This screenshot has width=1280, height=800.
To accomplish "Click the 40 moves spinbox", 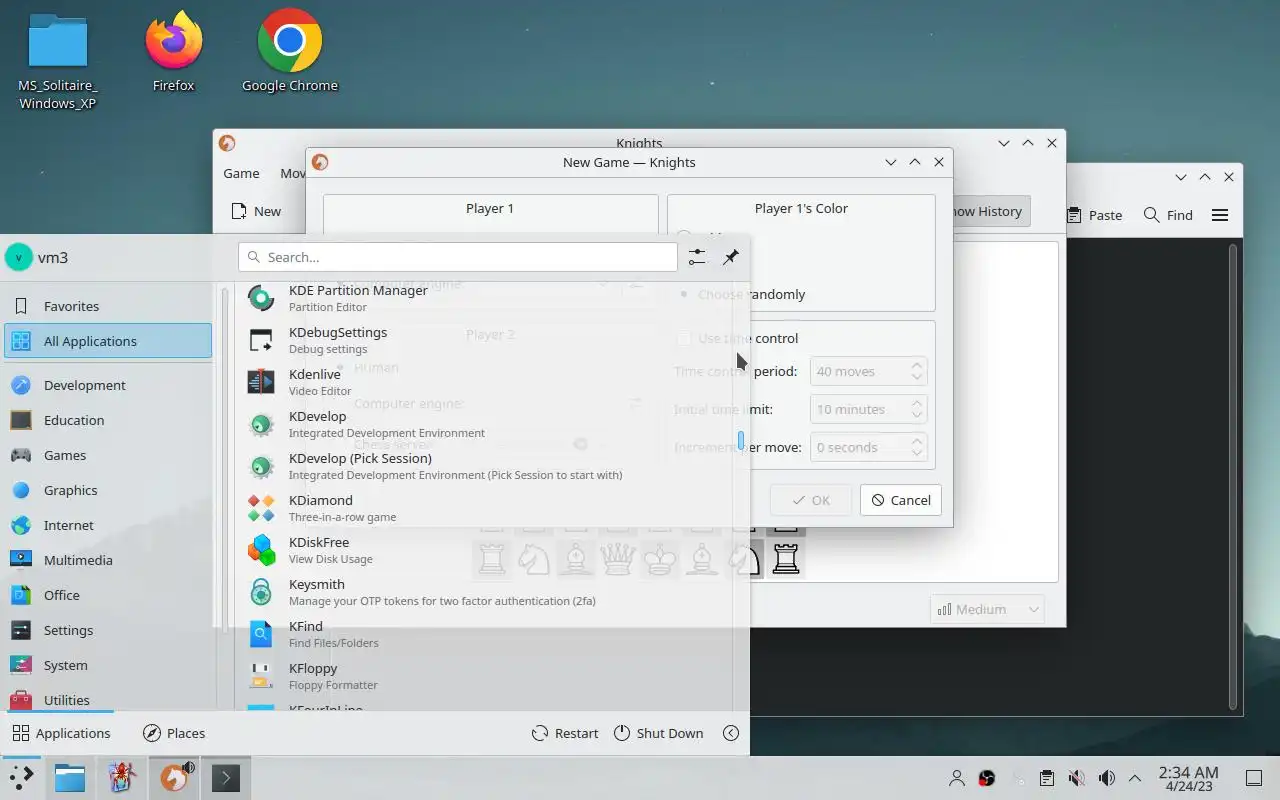I will pos(868,371).
